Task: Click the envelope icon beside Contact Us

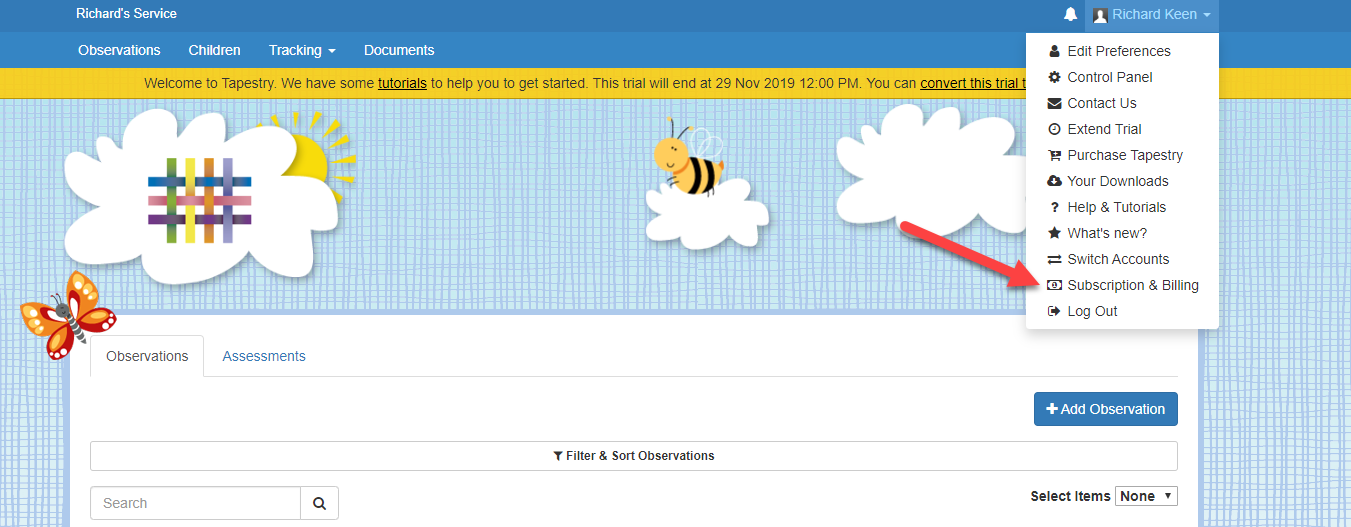Action: (x=1054, y=103)
